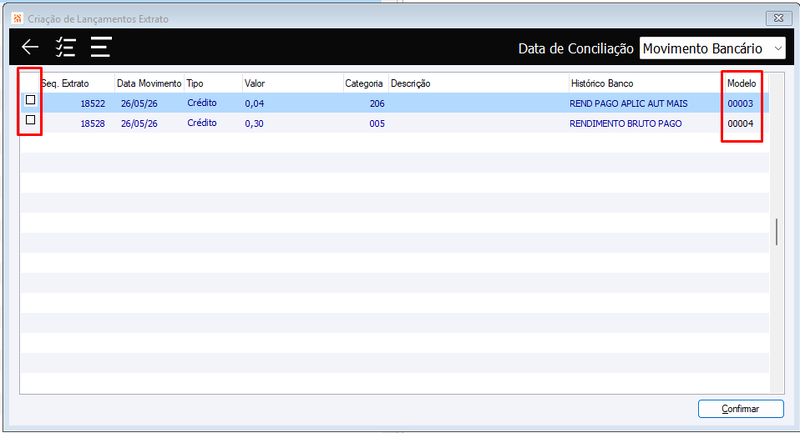Click modelo 00004 cell
Screen dimensions: 800x433
pos(740,123)
